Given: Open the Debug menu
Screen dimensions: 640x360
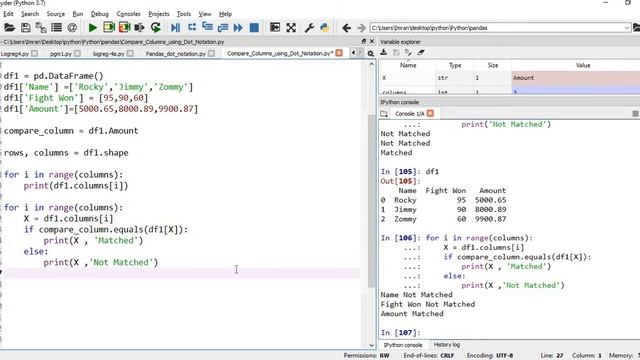Looking at the screenshot, I should tap(100, 14).
